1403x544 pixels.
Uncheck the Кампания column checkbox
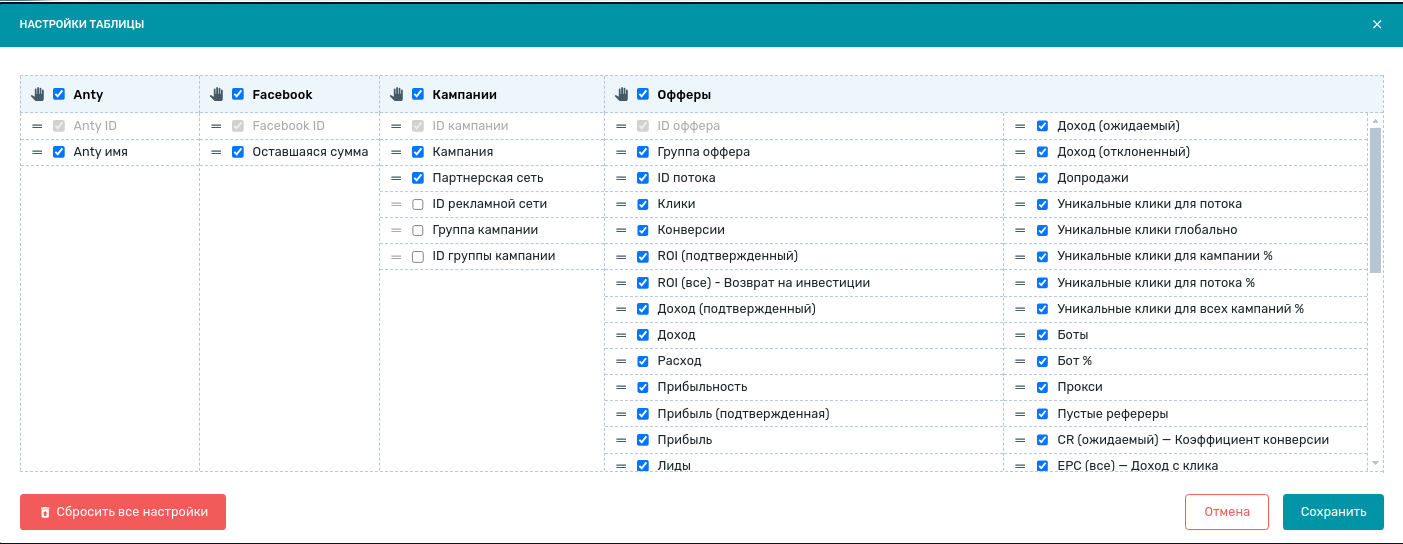point(418,152)
